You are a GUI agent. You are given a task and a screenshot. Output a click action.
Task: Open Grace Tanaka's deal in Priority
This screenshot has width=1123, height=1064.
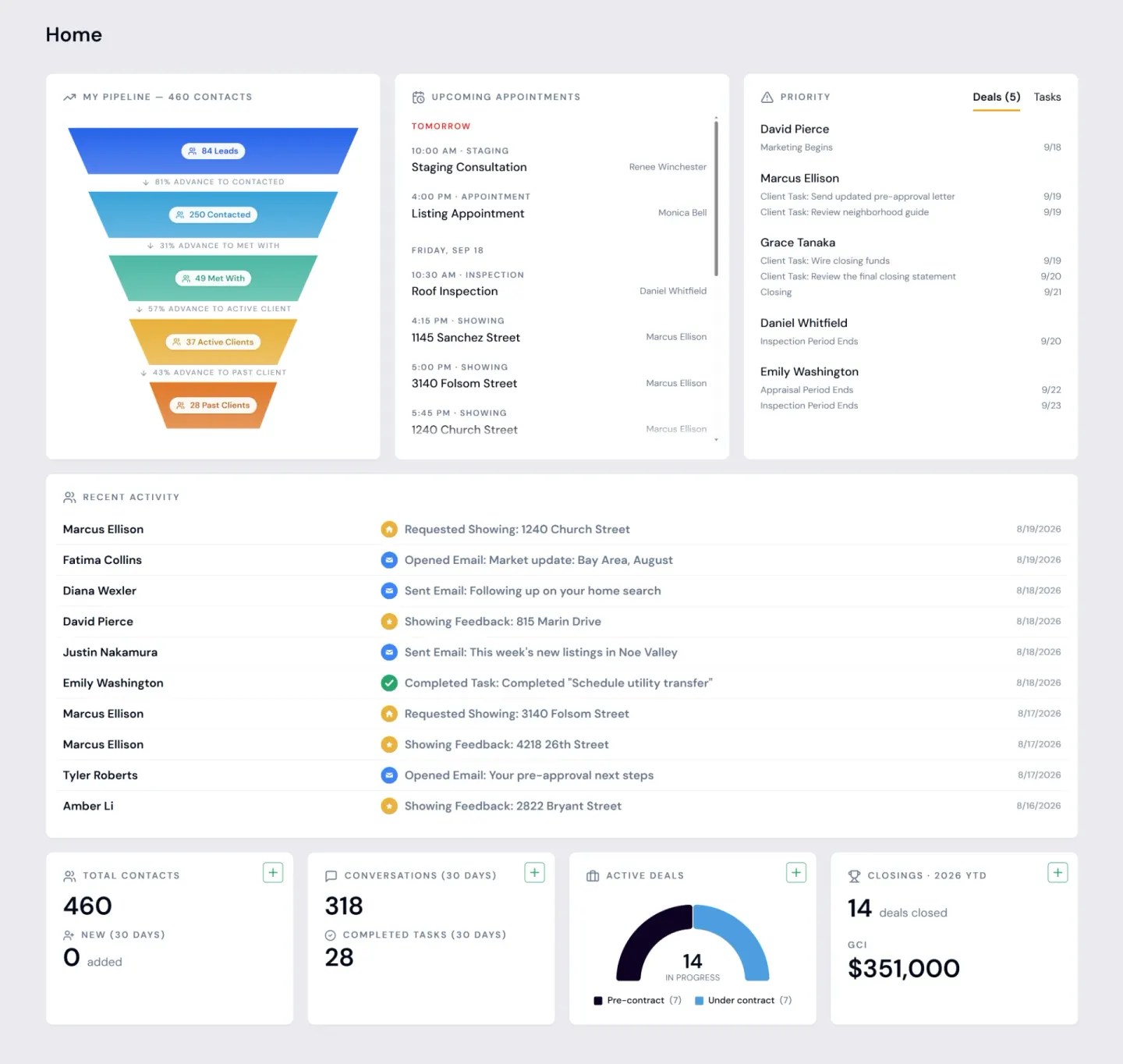[798, 243]
